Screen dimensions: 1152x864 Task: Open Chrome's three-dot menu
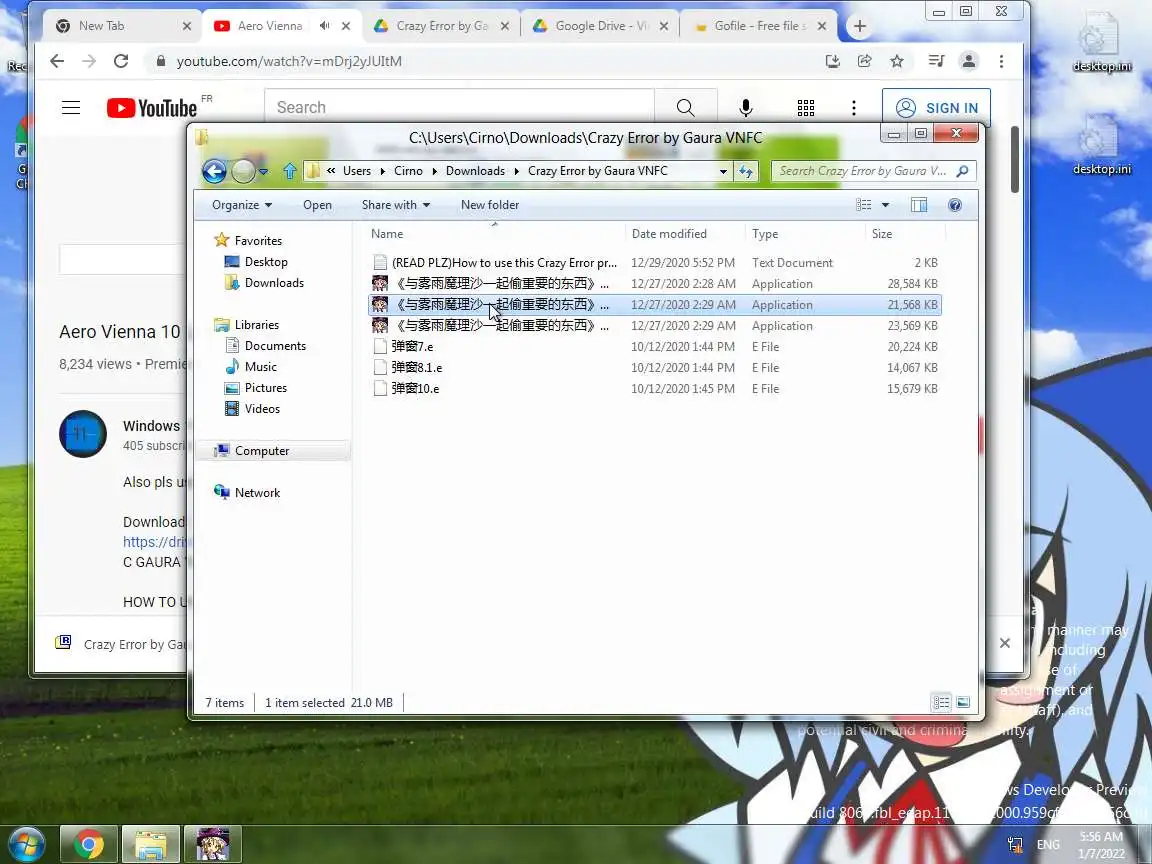point(1001,61)
